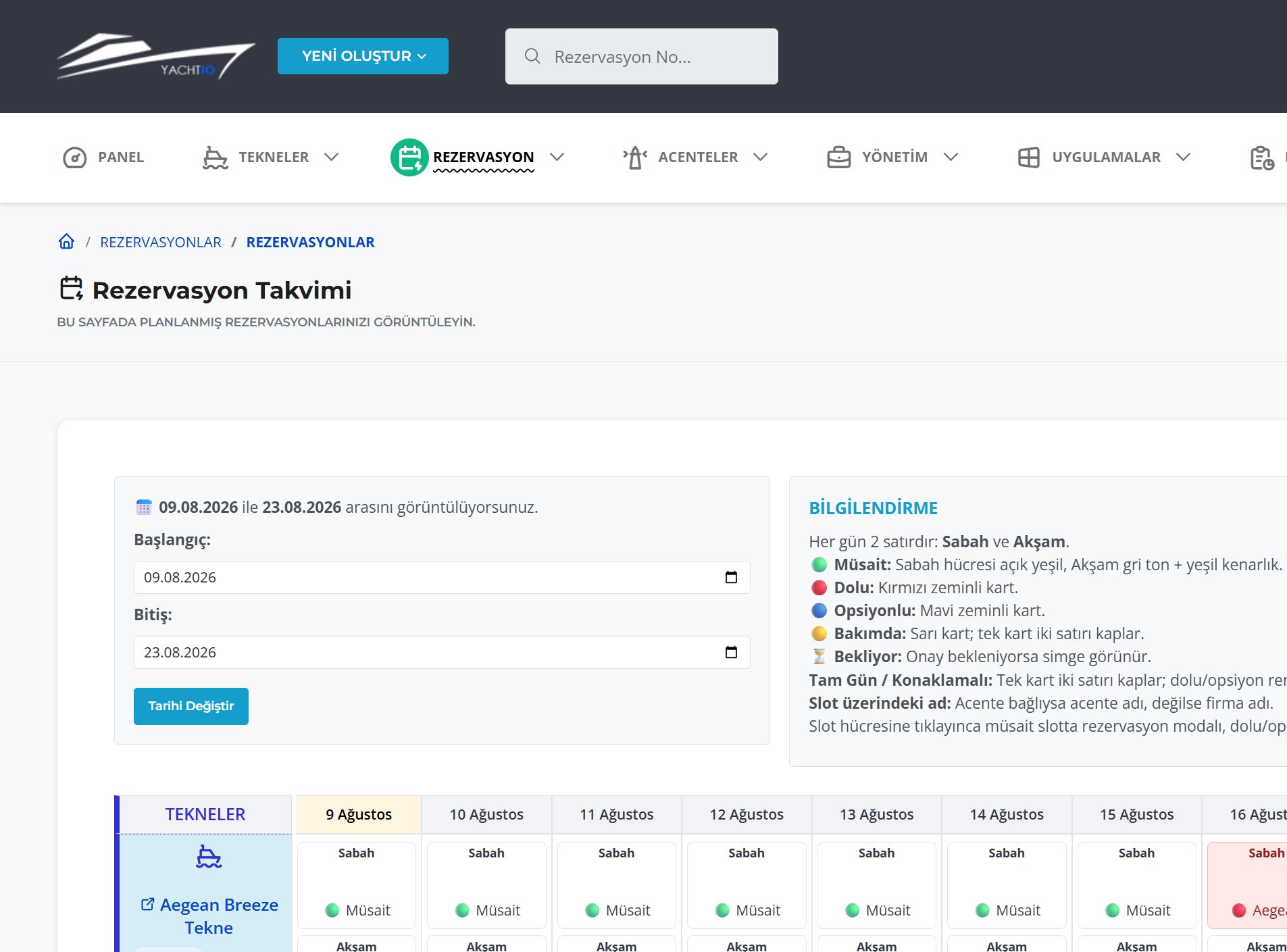Open the Başlangıç date picker calendar icon
The height and width of the screenshot is (952, 1287).
(x=731, y=577)
